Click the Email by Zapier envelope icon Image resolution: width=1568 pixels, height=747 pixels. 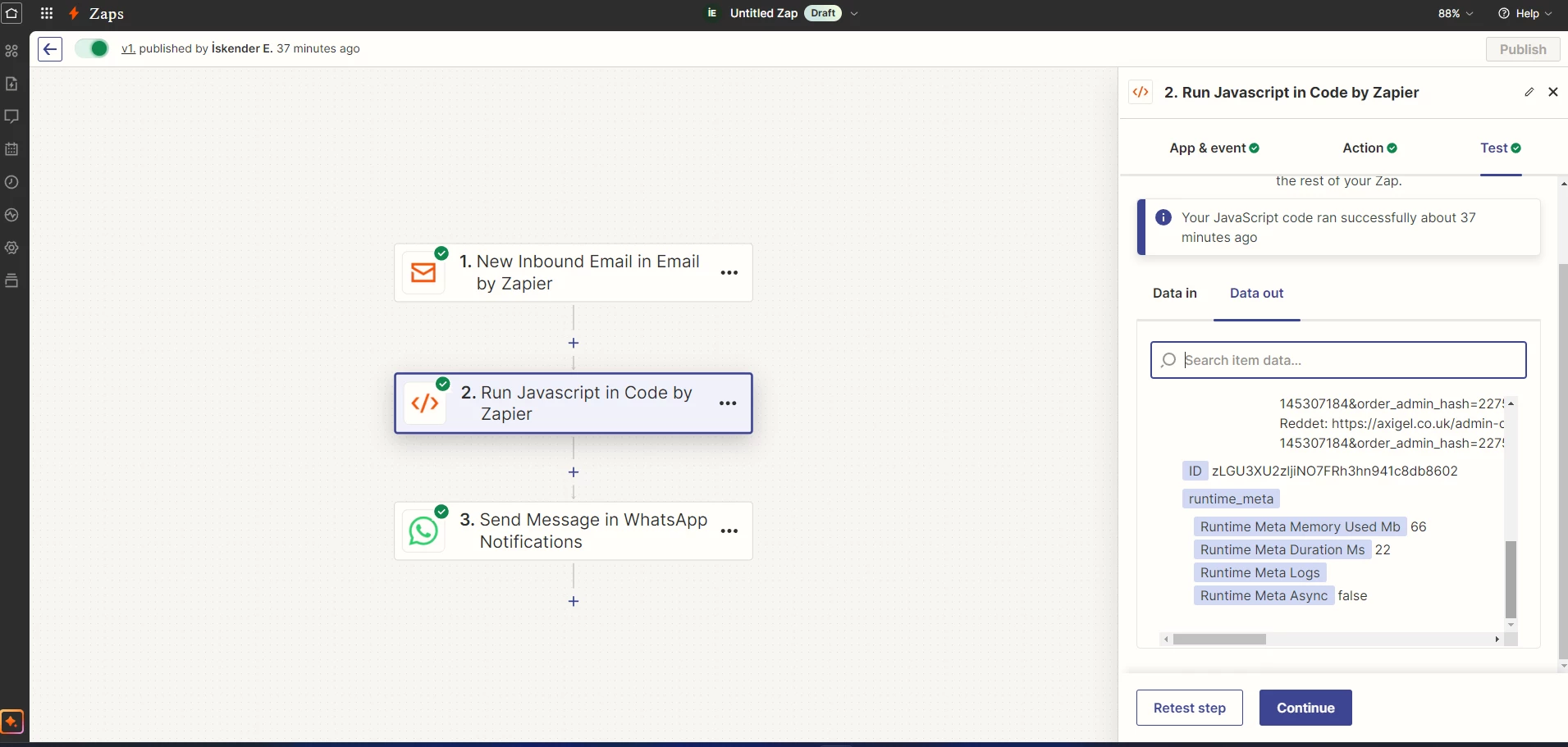coord(423,272)
